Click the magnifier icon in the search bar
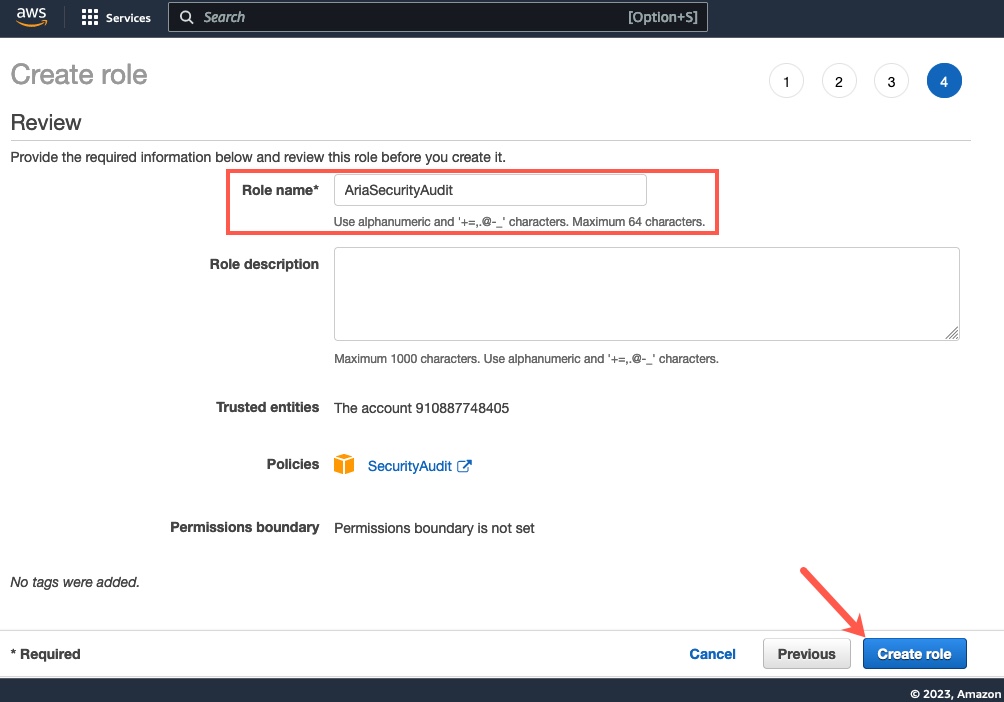The height and width of the screenshot is (702, 1004). click(x=186, y=17)
